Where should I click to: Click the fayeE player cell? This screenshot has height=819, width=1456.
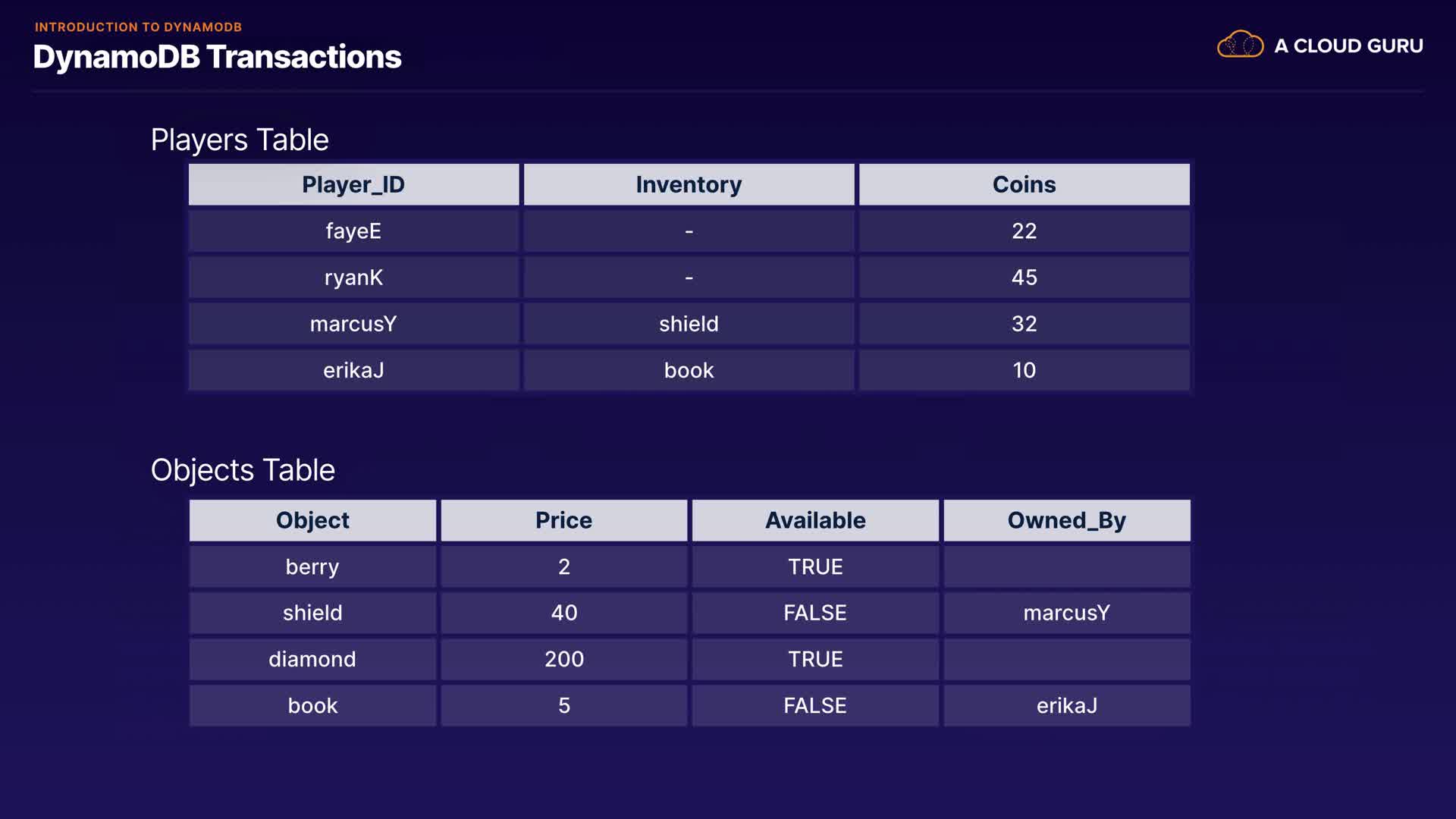point(353,231)
